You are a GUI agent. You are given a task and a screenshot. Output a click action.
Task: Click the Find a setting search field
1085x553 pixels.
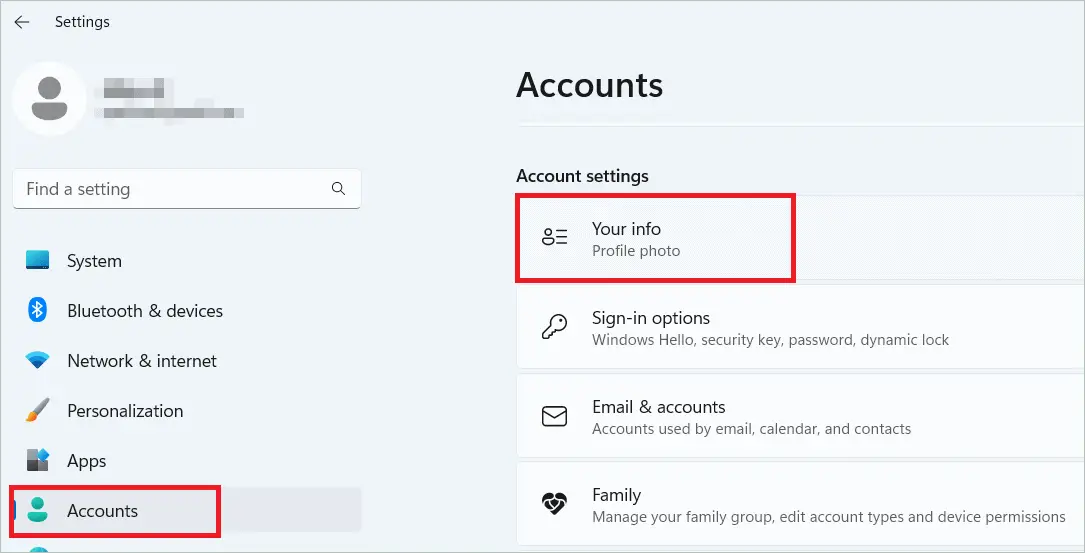(x=186, y=188)
